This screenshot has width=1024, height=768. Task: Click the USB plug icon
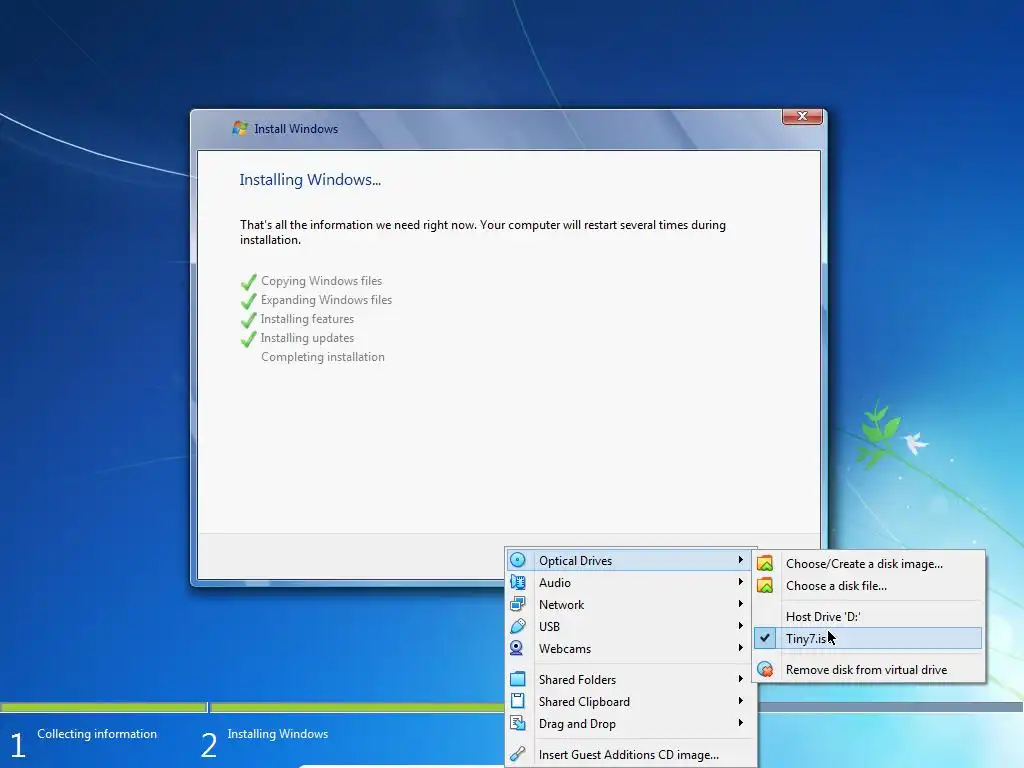pos(517,626)
